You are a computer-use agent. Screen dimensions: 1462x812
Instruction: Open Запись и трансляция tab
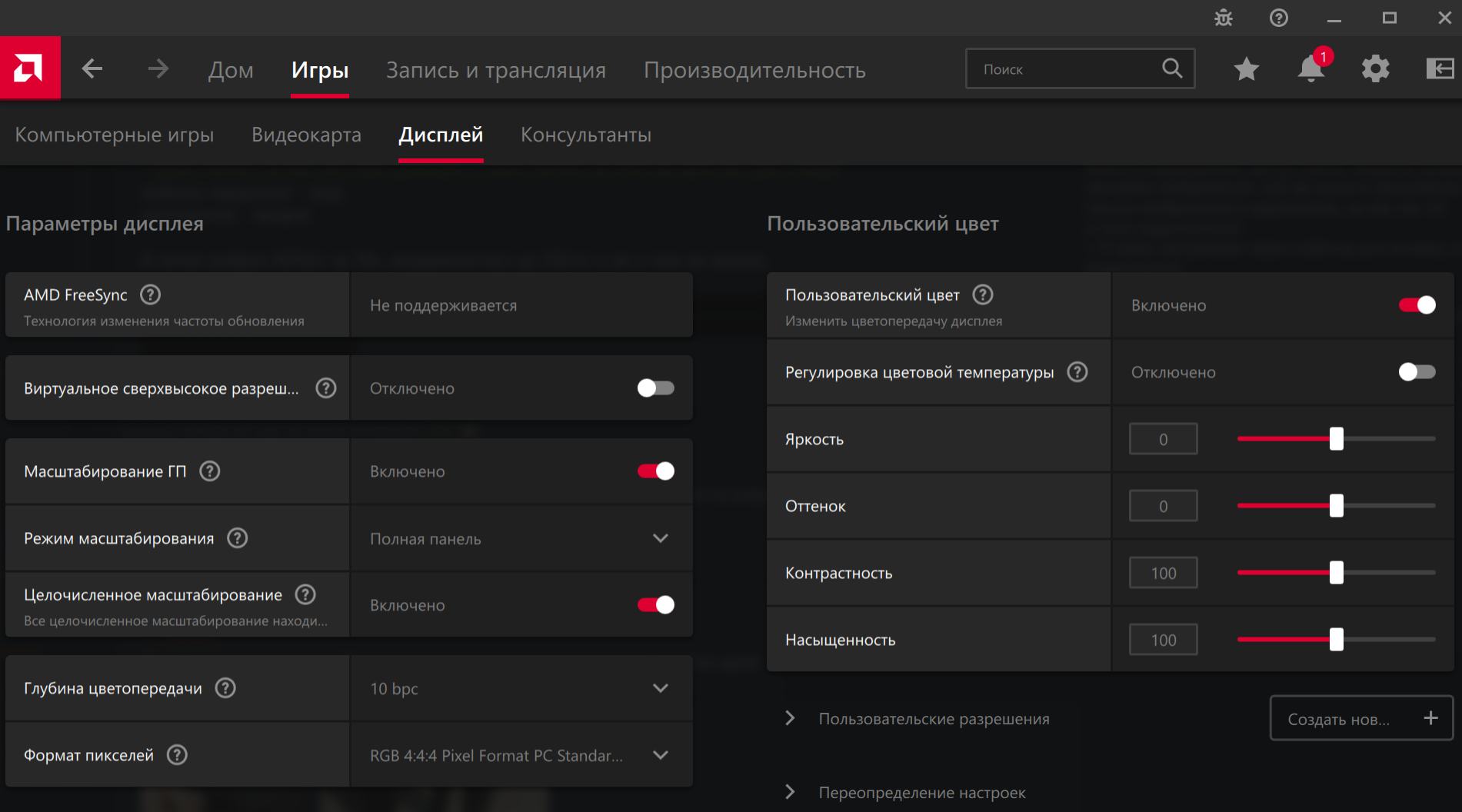(x=496, y=70)
